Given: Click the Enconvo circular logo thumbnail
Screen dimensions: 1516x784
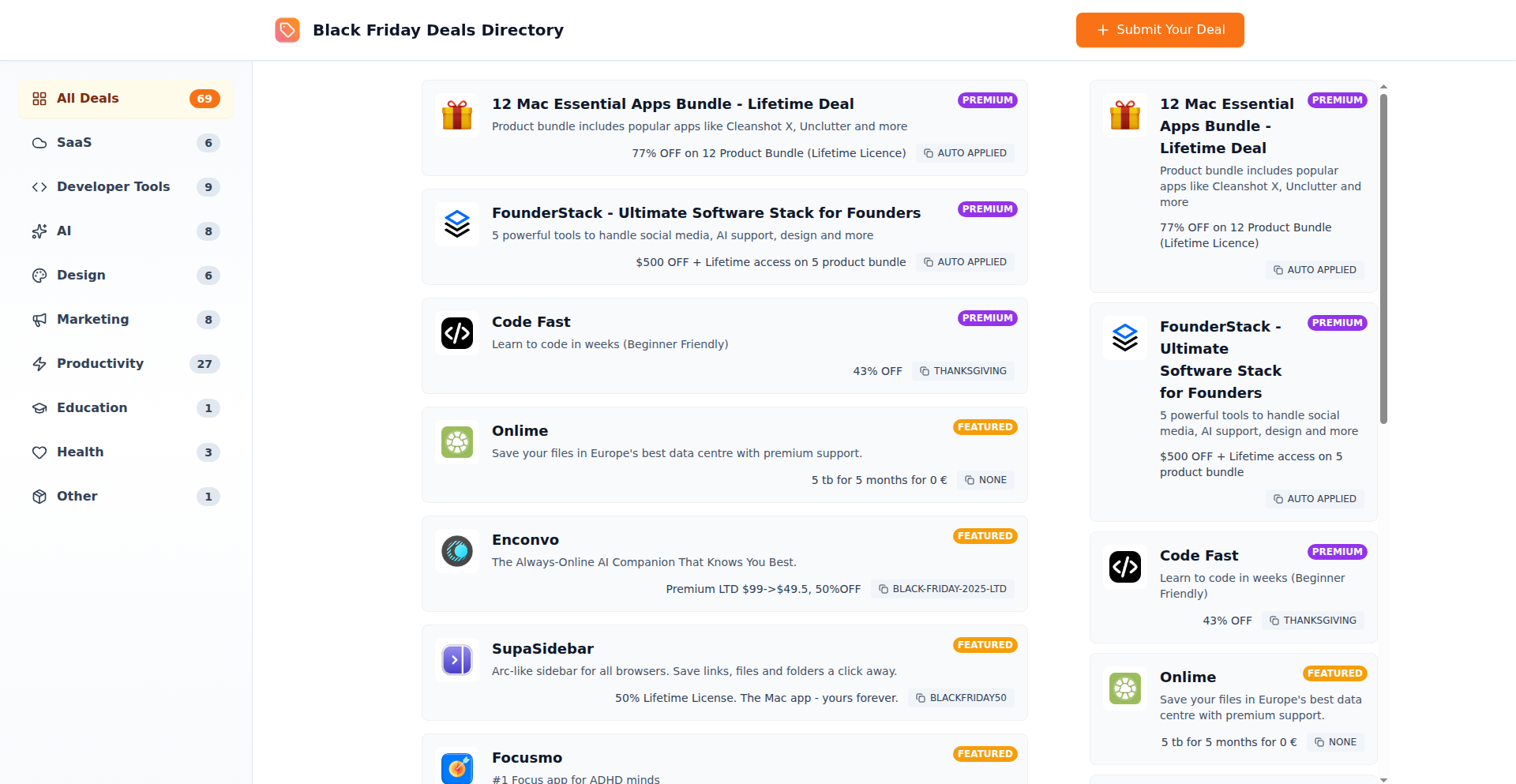Looking at the screenshot, I should [x=456, y=550].
